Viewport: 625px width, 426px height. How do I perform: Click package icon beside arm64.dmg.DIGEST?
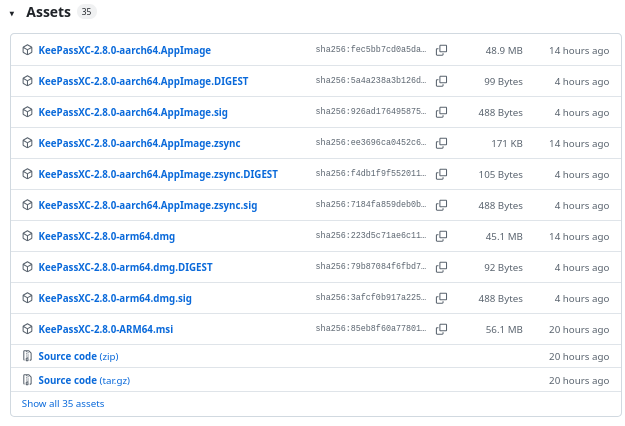click(27, 267)
